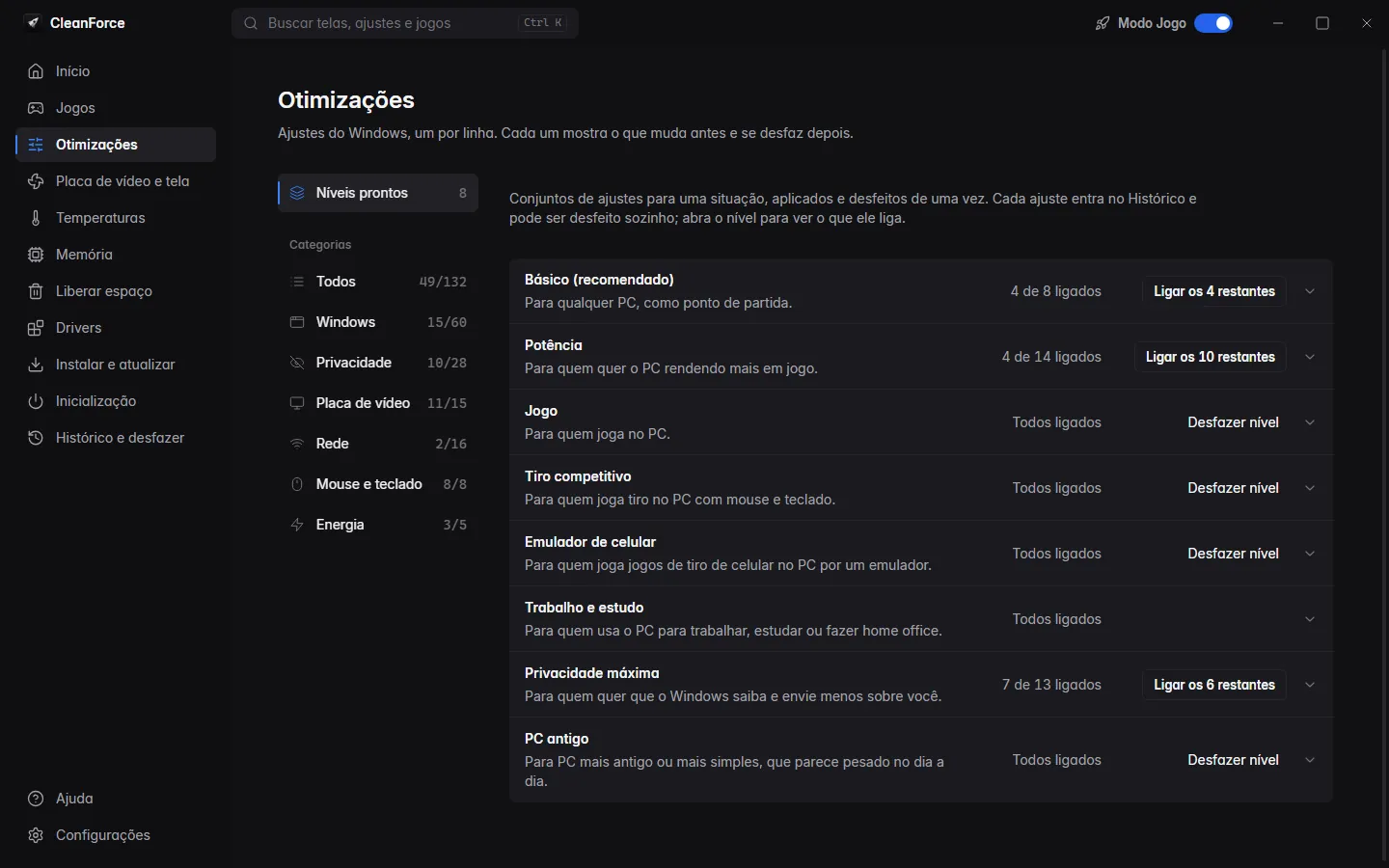
Task: Click the Inicialização power icon
Action: 36,401
